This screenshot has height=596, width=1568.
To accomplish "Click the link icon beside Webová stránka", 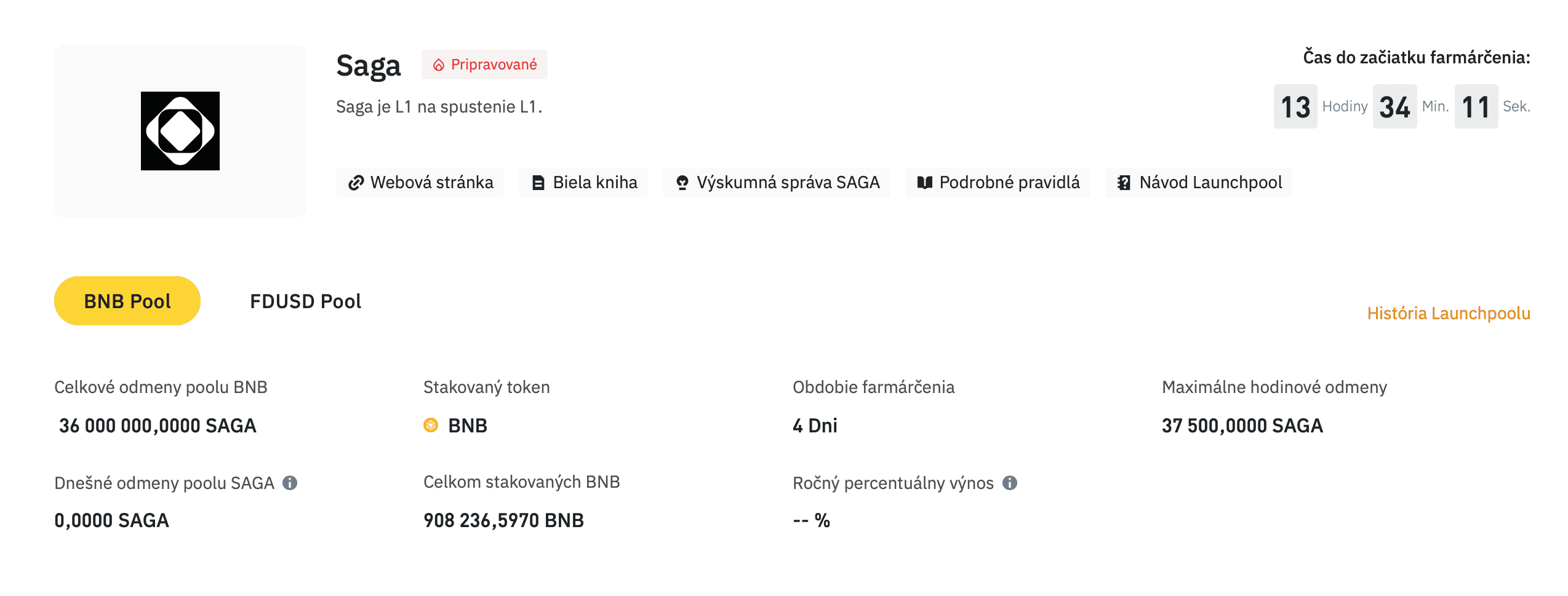I will pyautogui.click(x=356, y=183).
